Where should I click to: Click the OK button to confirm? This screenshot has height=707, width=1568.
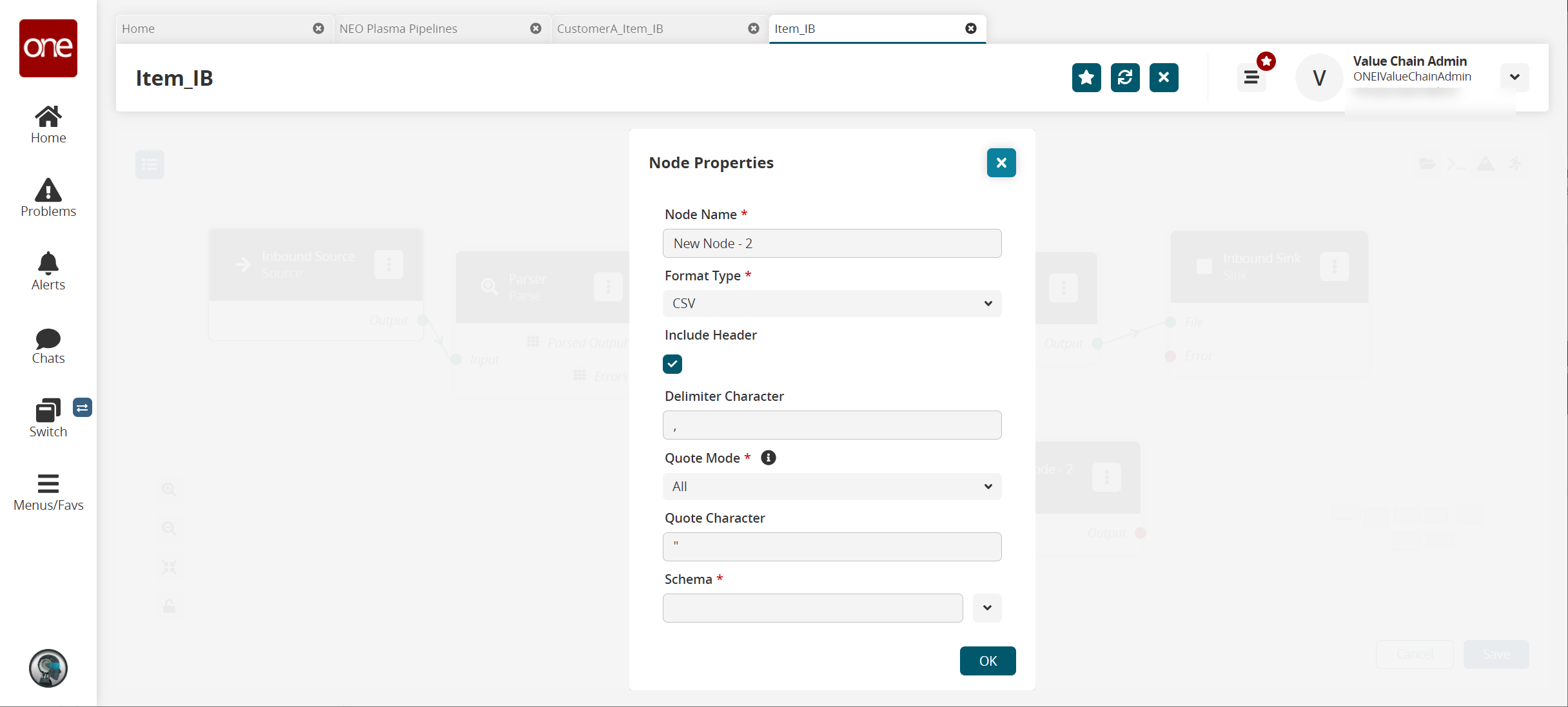coord(988,661)
